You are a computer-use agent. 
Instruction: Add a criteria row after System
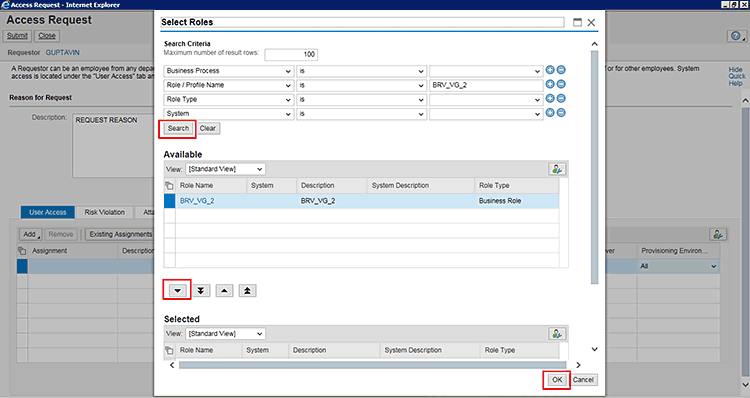tap(550, 113)
